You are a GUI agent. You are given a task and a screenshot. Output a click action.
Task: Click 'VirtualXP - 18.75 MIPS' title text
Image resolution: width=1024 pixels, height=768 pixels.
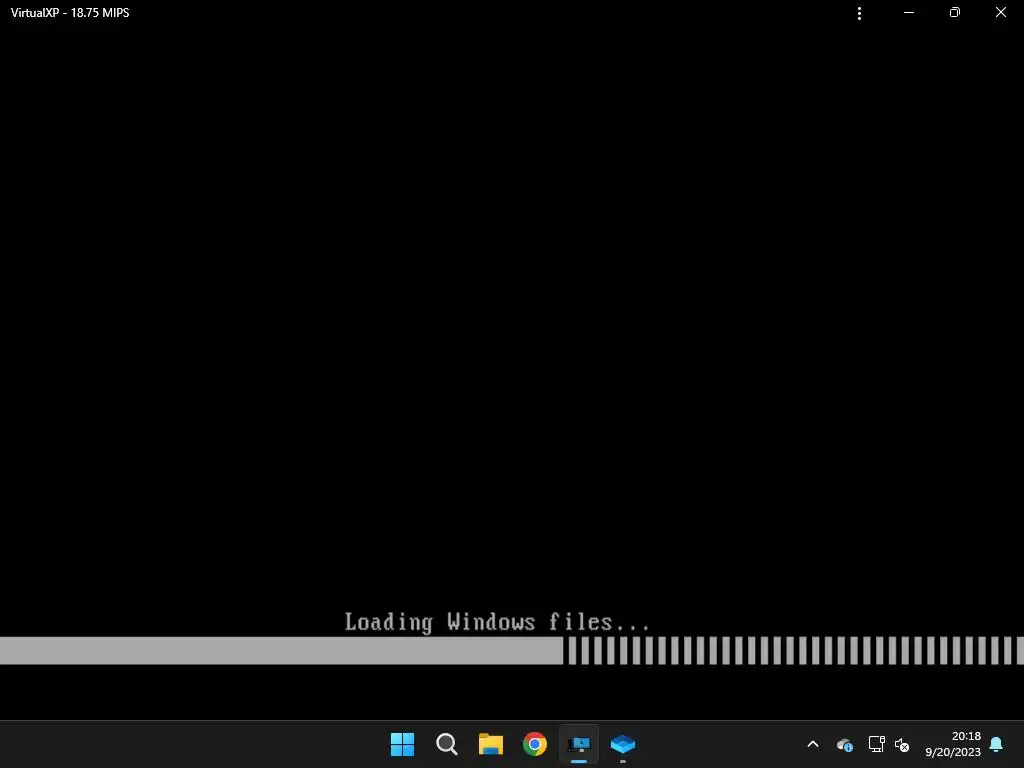pyautogui.click(x=70, y=13)
